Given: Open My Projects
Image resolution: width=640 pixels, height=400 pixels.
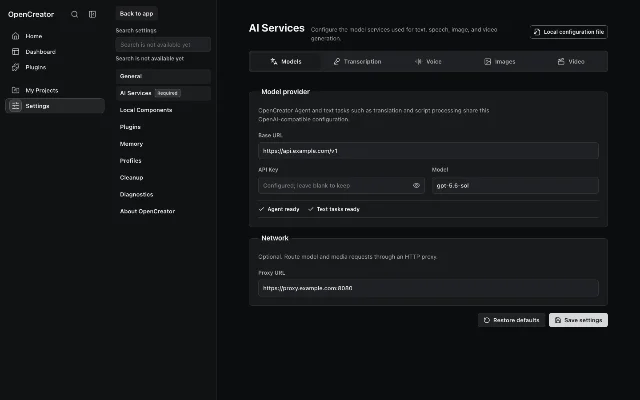Looking at the screenshot, I should tap(55, 90).
